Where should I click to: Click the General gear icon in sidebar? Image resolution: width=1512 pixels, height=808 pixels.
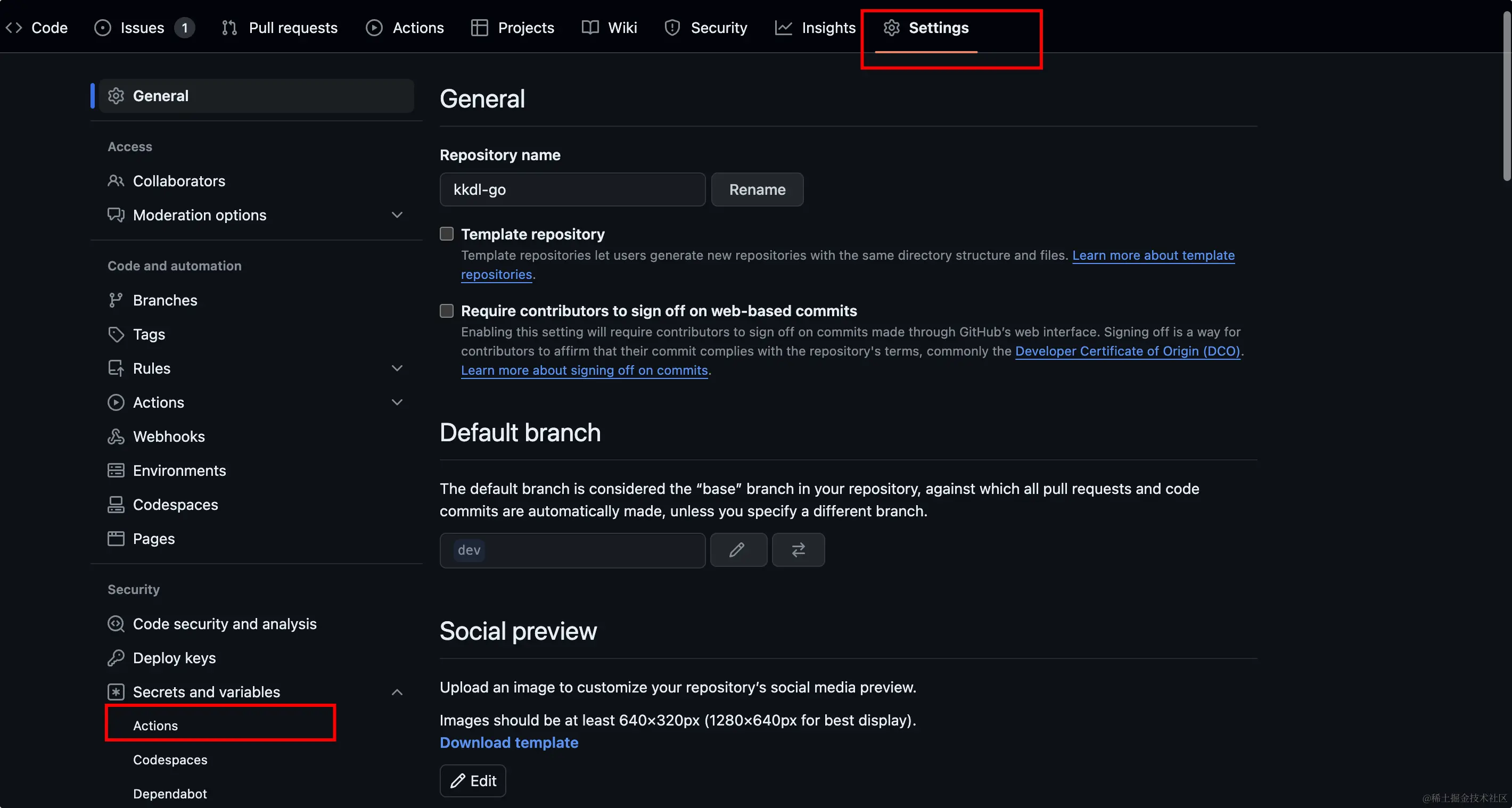click(116, 96)
